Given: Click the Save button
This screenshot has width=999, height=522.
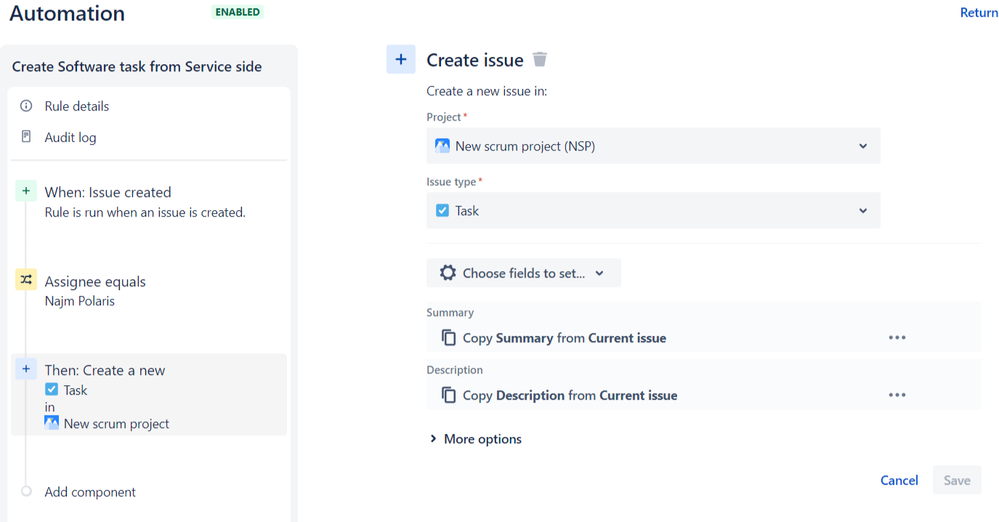Looking at the screenshot, I should 957,480.
